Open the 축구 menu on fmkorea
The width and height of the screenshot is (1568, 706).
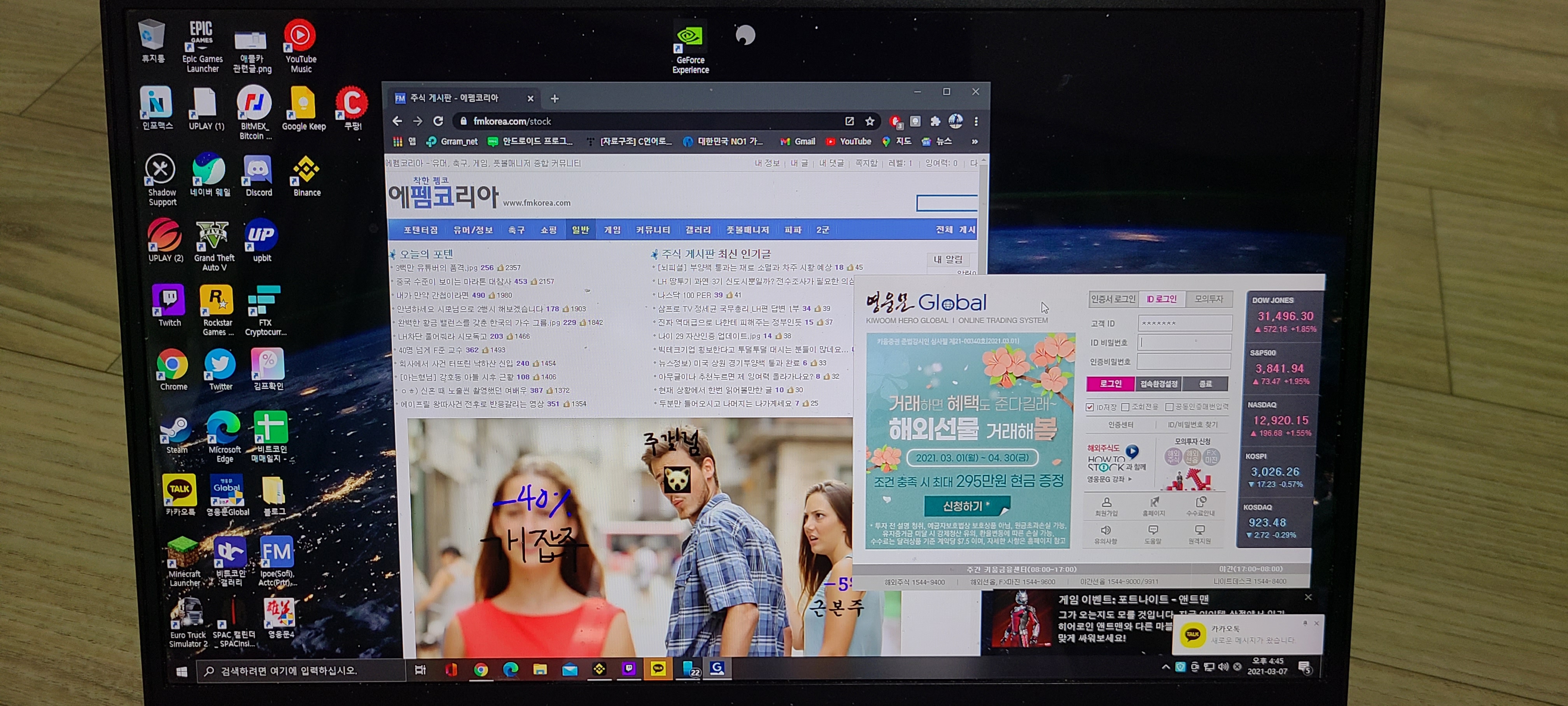point(516,230)
